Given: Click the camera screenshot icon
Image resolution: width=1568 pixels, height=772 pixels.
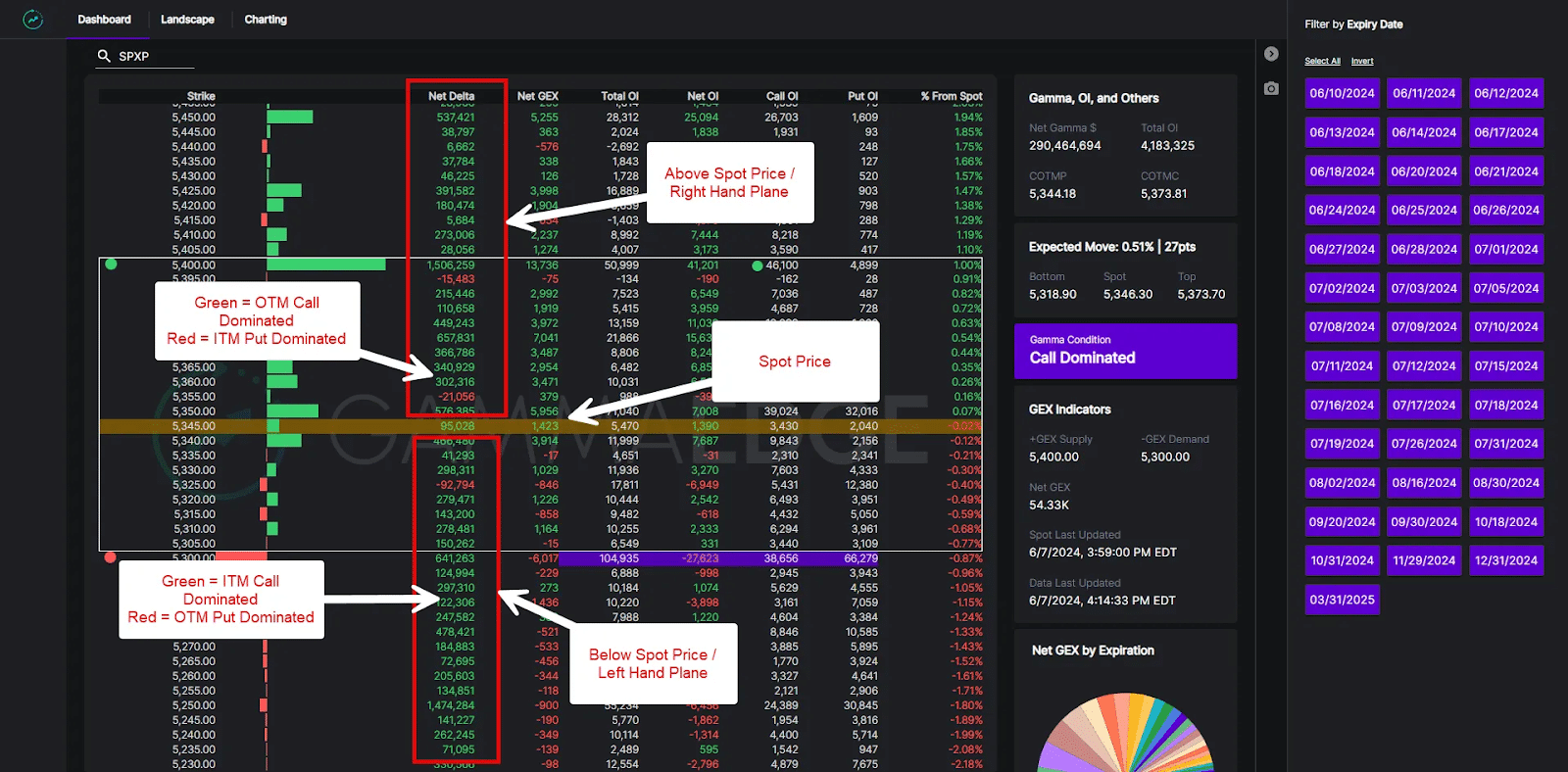Looking at the screenshot, I should point(1271,88).
